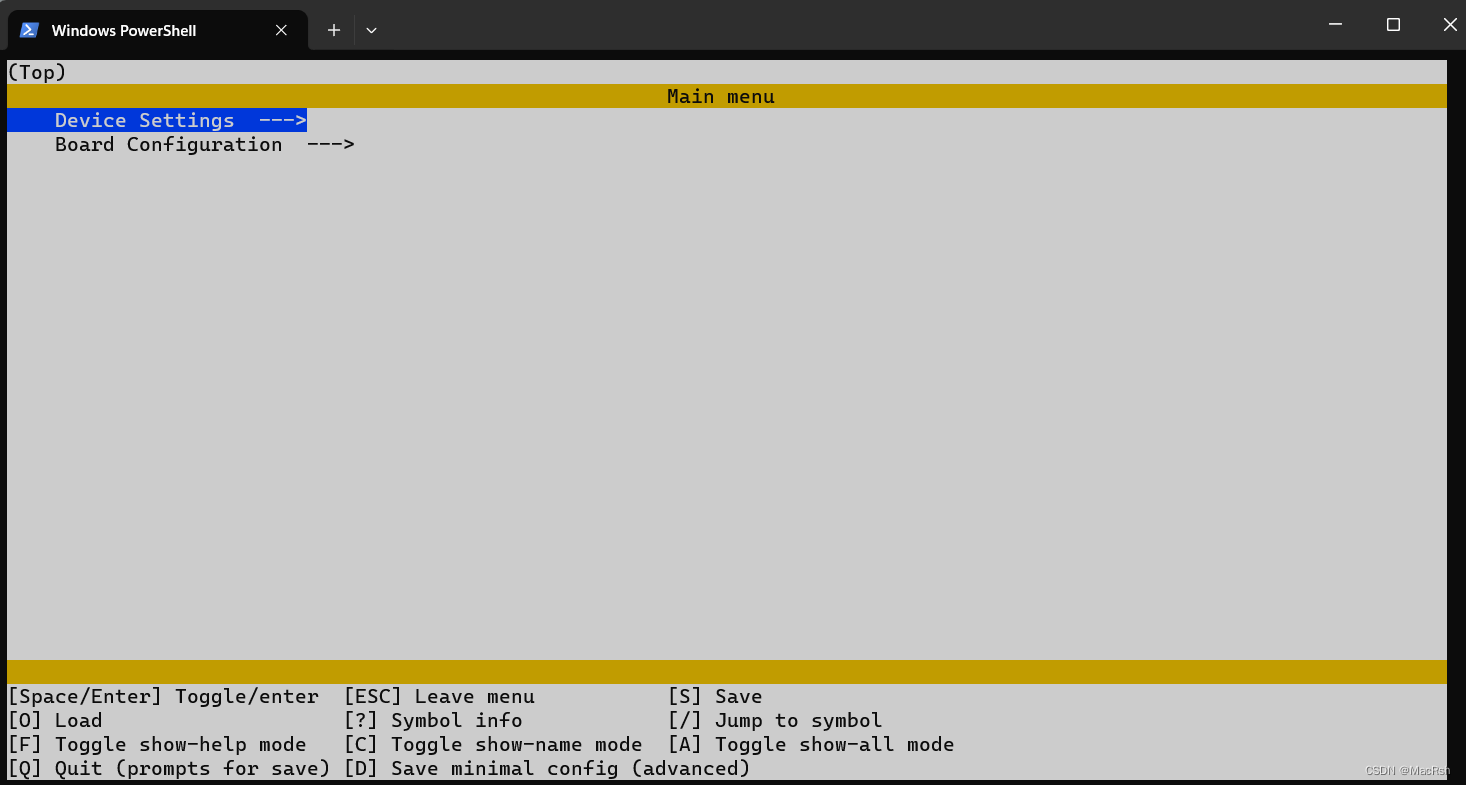Select the Device Settings menu entry
1466x785 pixels.
(x=145, y=120)
